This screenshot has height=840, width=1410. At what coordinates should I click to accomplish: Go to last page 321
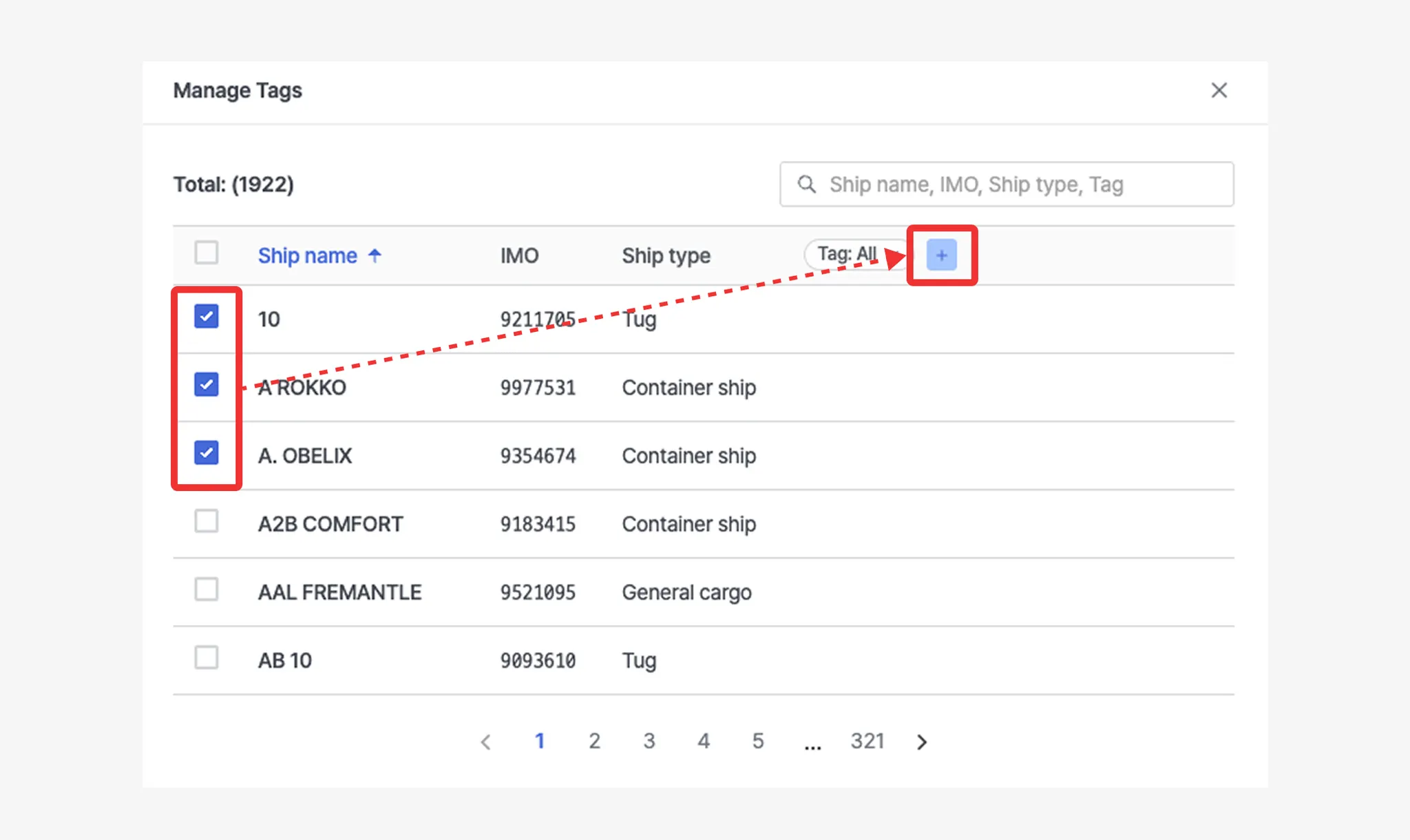(x=867, y=741)
